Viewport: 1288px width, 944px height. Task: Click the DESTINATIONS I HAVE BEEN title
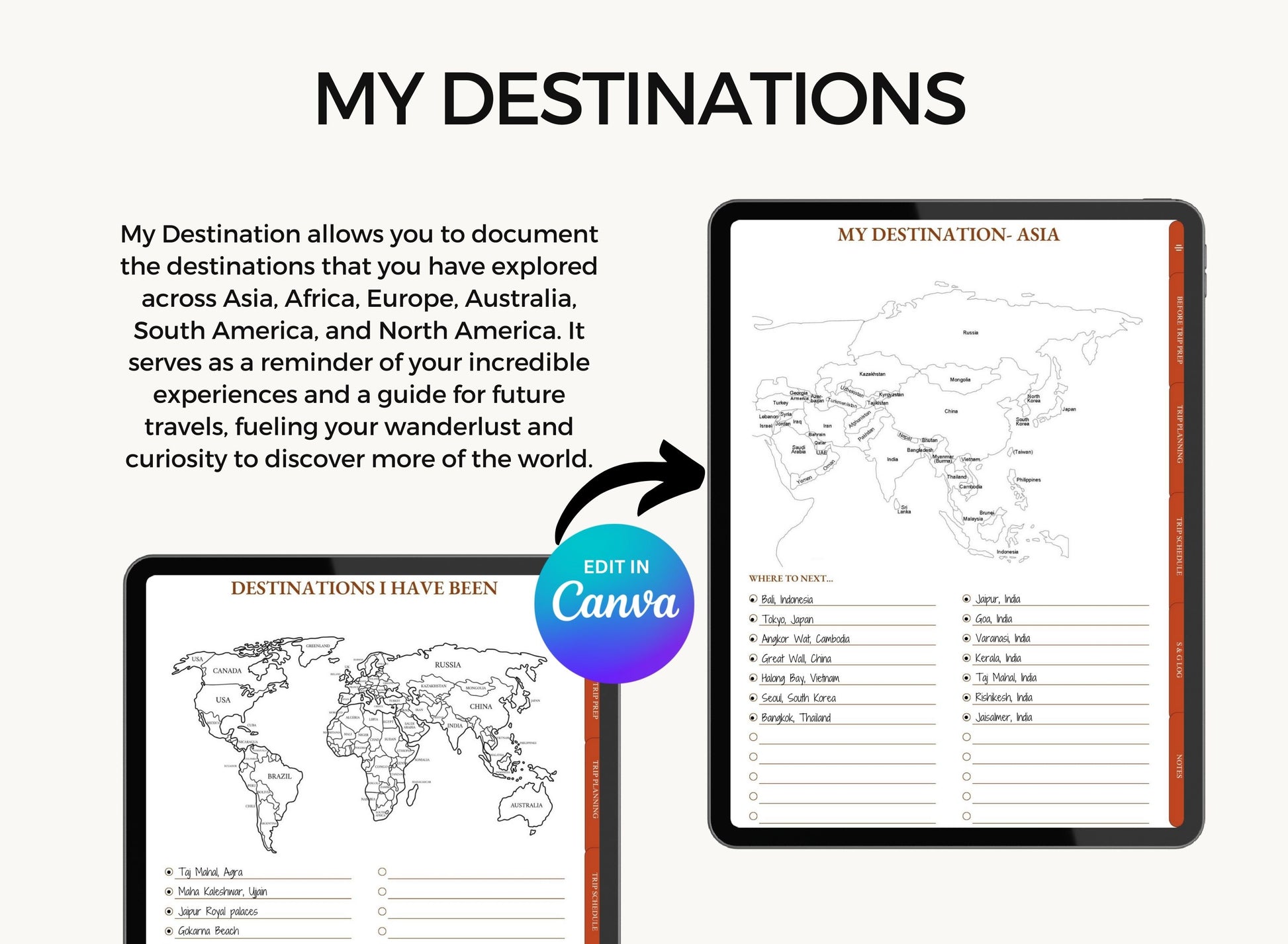[x=363, y=586]
